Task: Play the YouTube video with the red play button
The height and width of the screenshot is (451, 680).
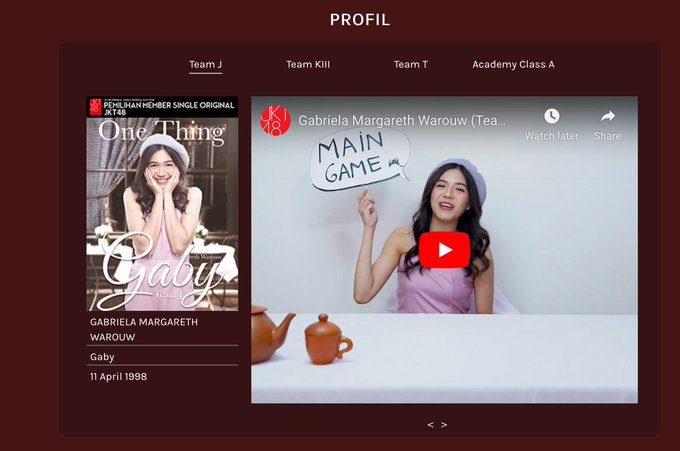Action: point(444,250)
